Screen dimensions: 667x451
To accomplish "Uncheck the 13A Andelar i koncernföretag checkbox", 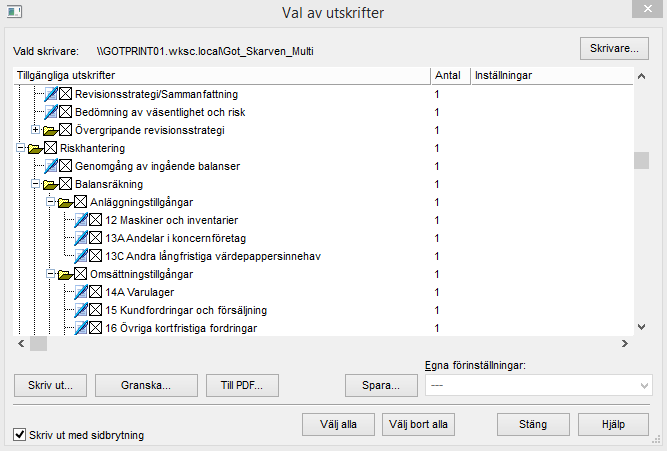I will pyautogui.click(x=96, y=238).
